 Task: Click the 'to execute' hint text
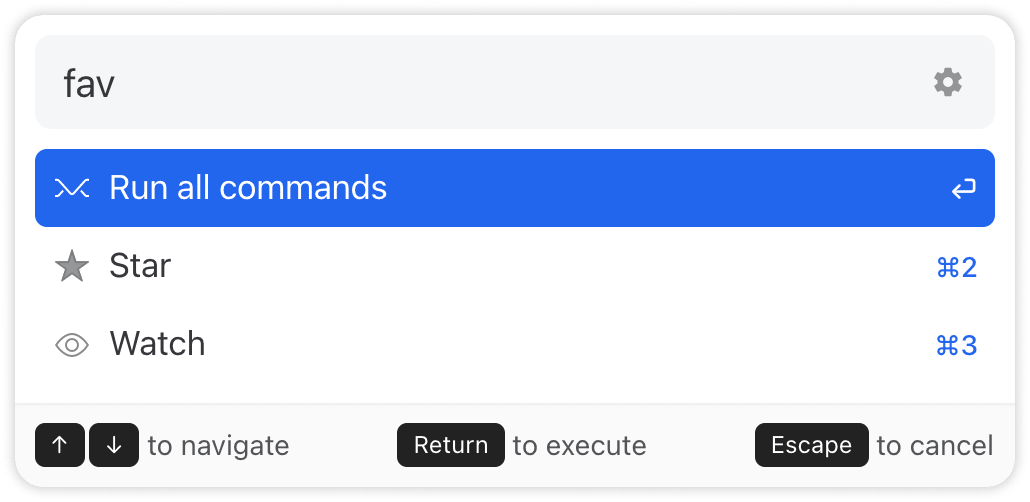click(x=579, y=445)
